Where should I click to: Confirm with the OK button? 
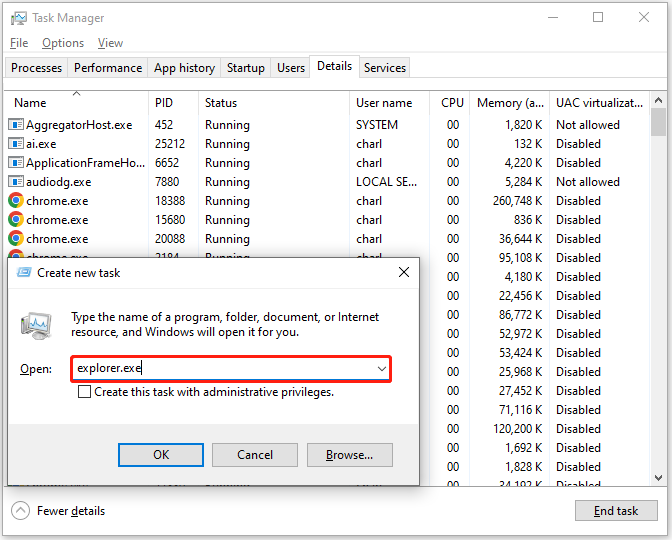161,455
